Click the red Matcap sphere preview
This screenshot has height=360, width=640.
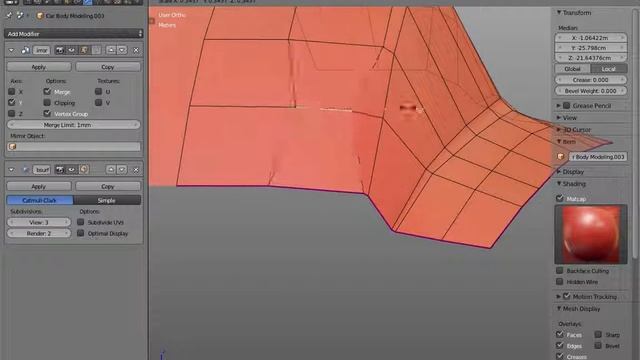[591, 234]
